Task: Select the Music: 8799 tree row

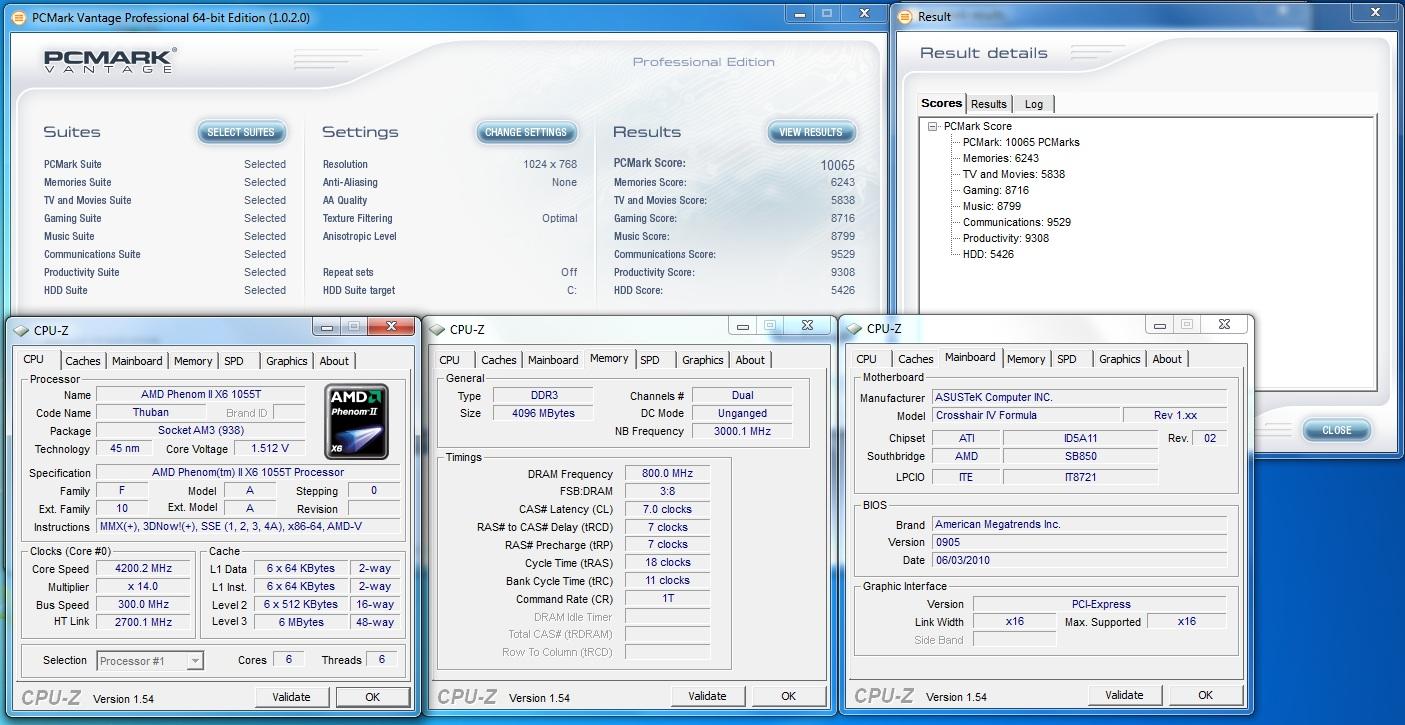Action: pos(992,206)
